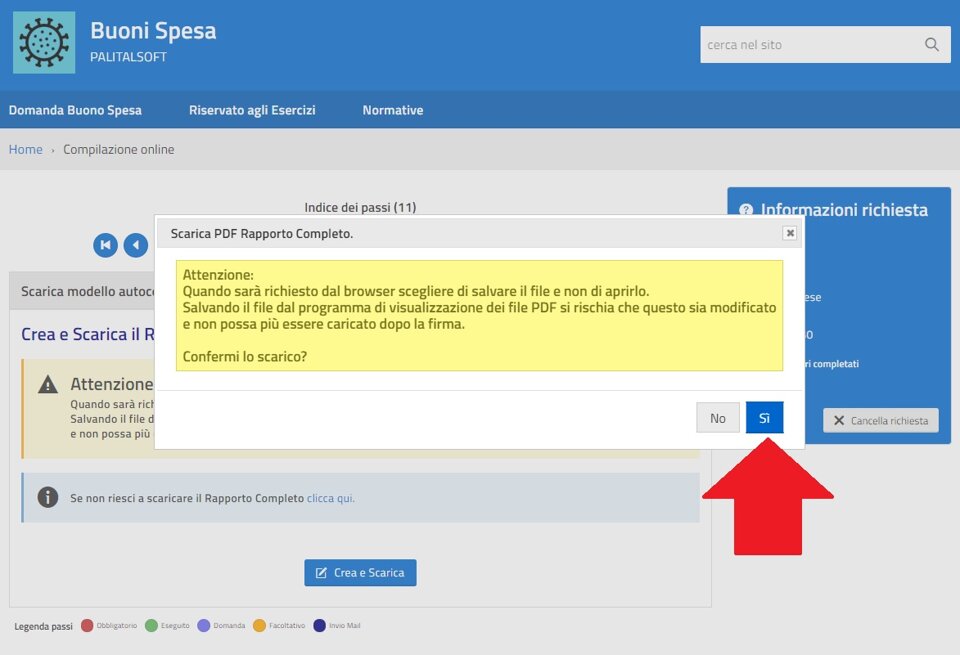960x655 pixels.
Task: Go to the previous step arrow button
Action: point(136,245)
